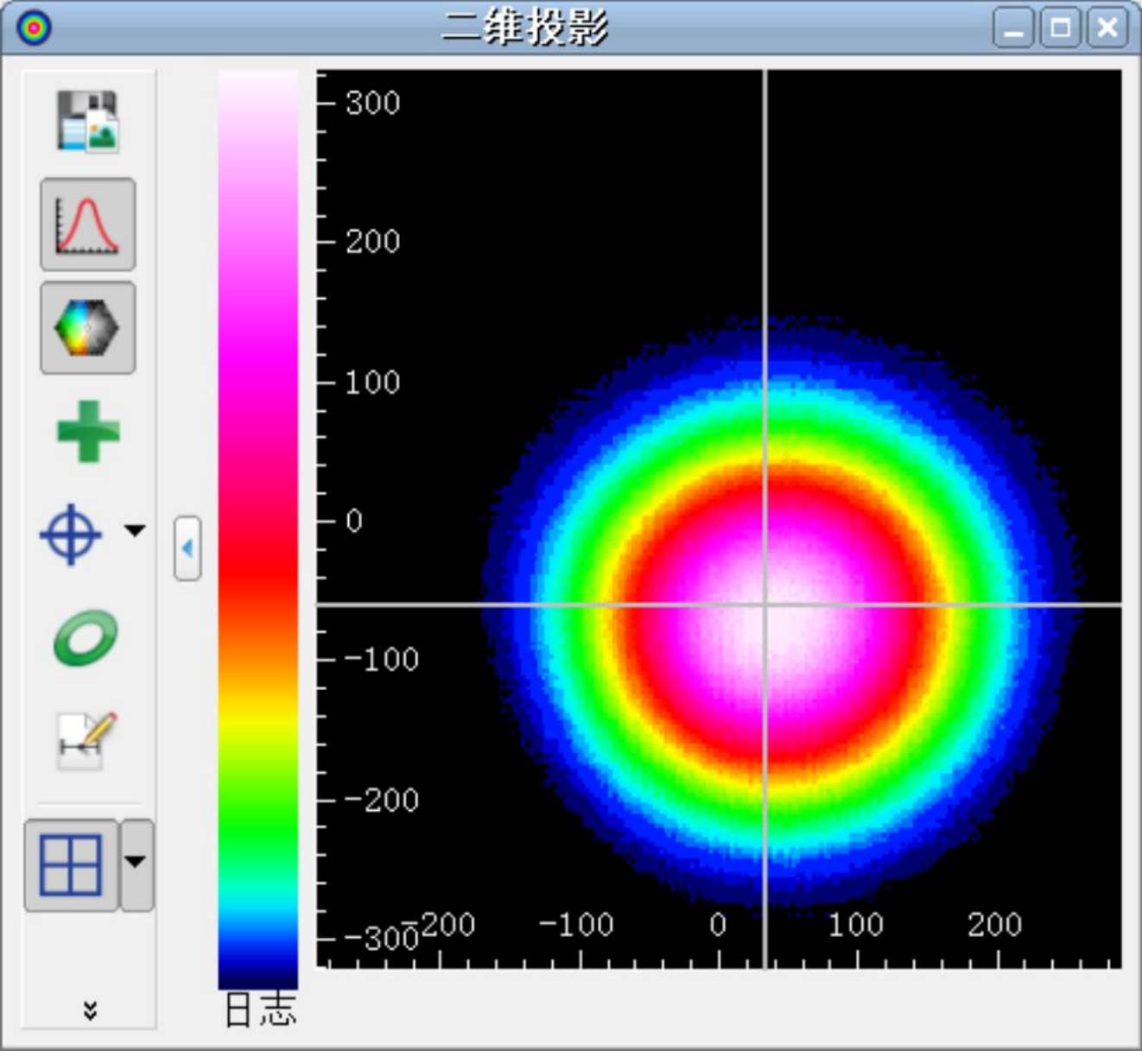Toggle the blue grid layout button
1142x1064 pixels.
(x=71, y=864)
